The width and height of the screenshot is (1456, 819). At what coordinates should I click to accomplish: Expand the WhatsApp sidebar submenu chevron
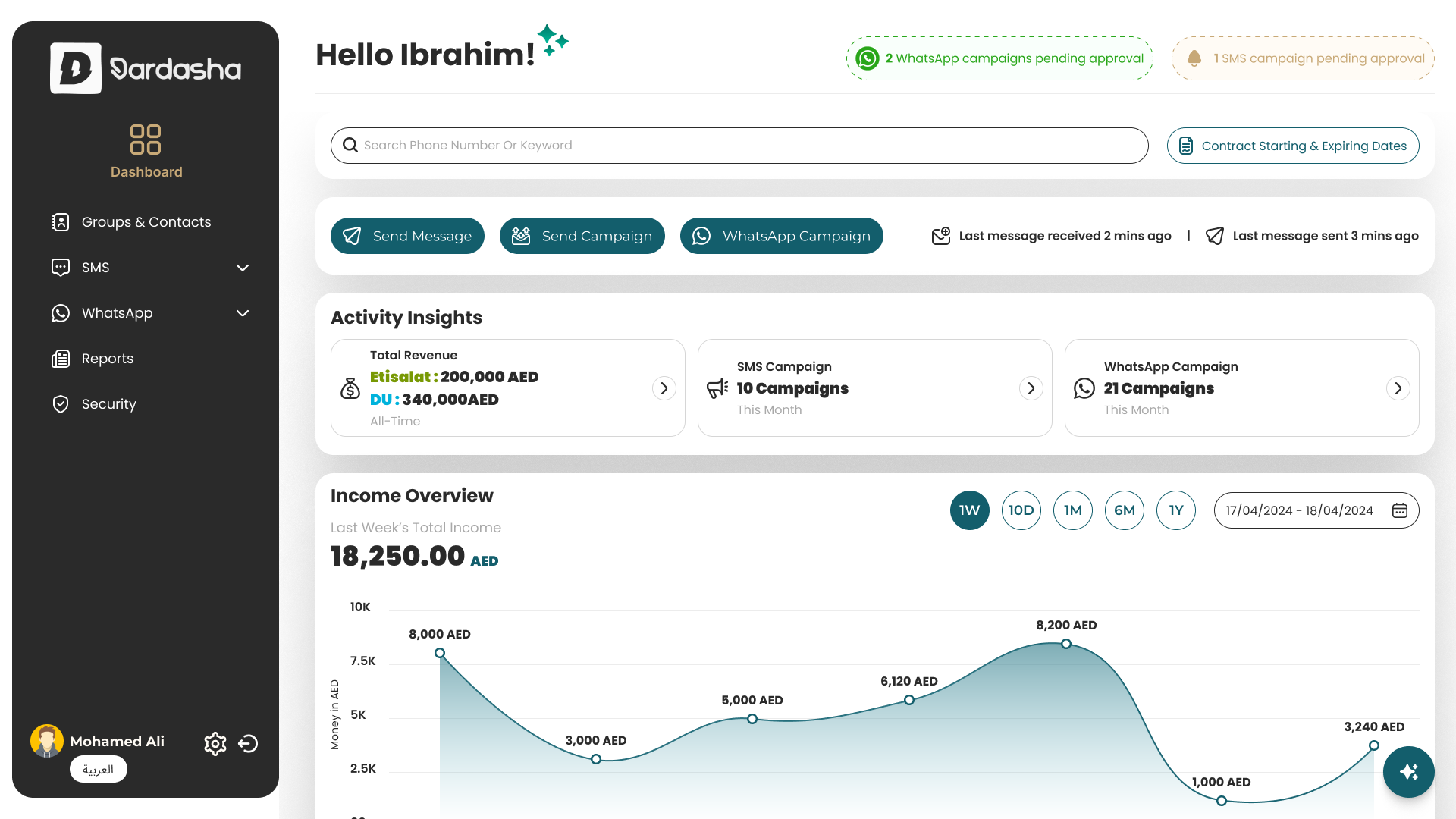pyautogui.click(x=243, y=313)
